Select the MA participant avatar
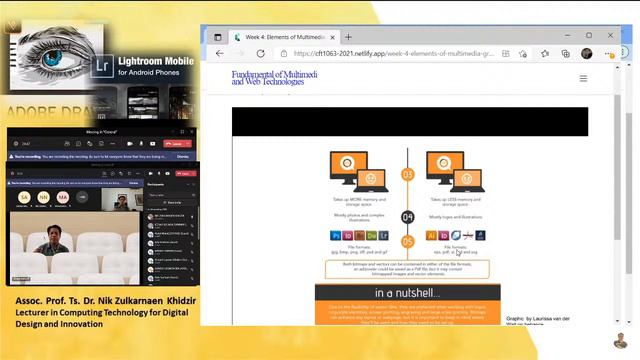Image resolution: width=640 pixels, height=360 pixels. (x=62, y=197)
